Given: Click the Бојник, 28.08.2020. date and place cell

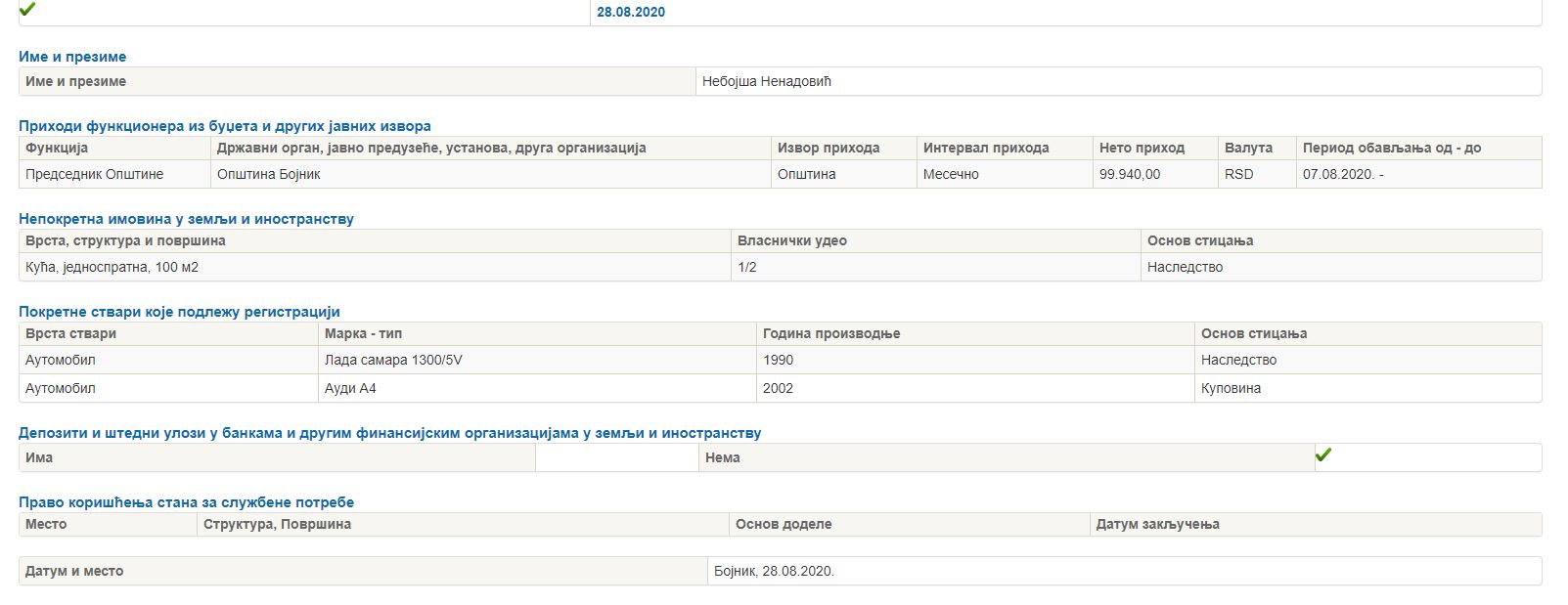Looking at the screenshot, I should [x=774, y=571].
